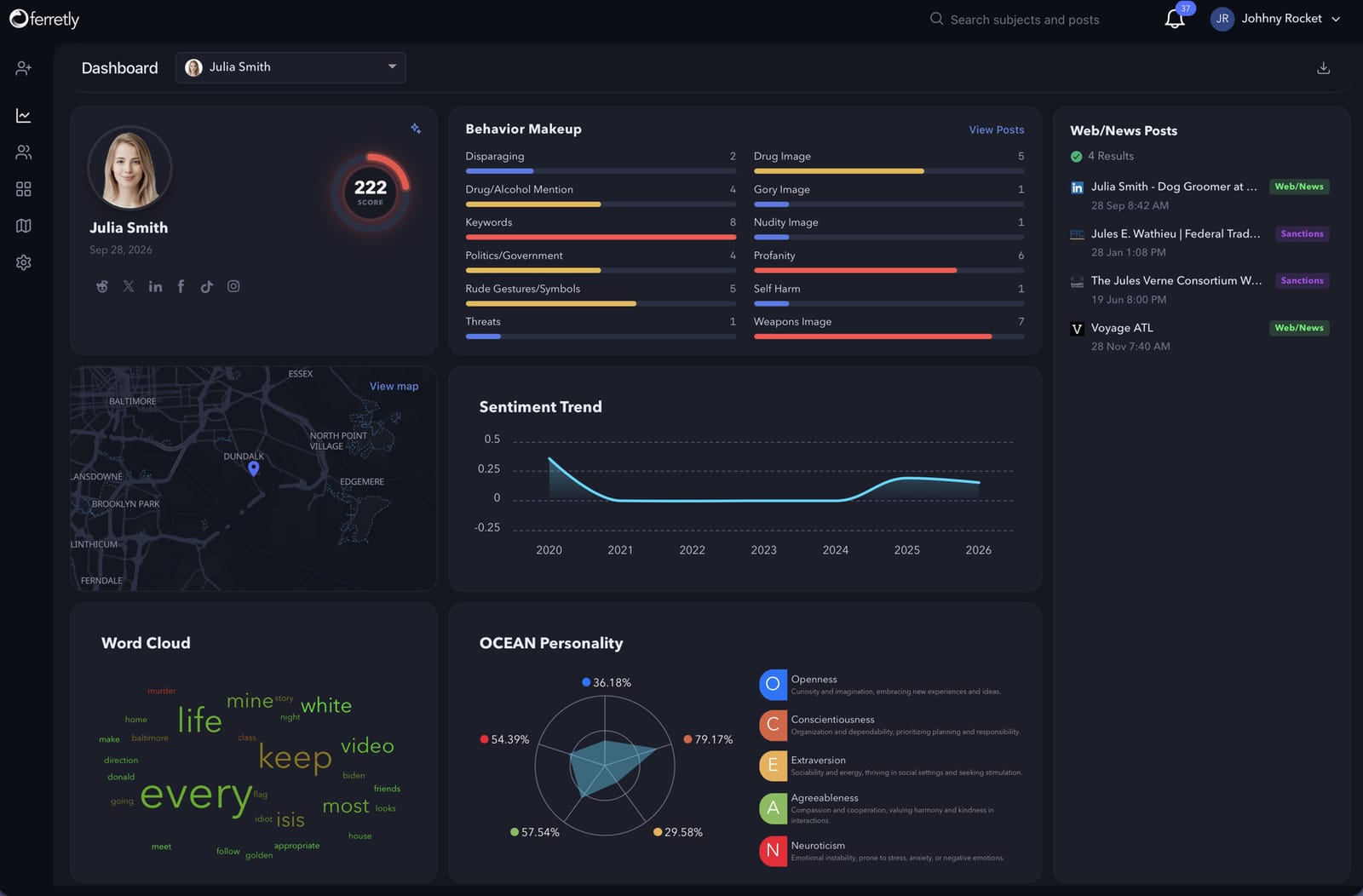Click the Neuroticism N badge
The image size is (1363, 896).
click(x=773, y=850)
